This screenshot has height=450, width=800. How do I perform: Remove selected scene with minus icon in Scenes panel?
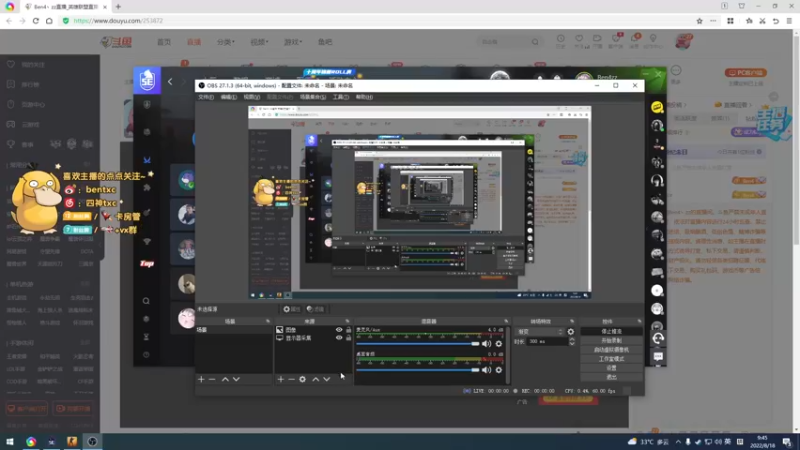coord(212,380)
